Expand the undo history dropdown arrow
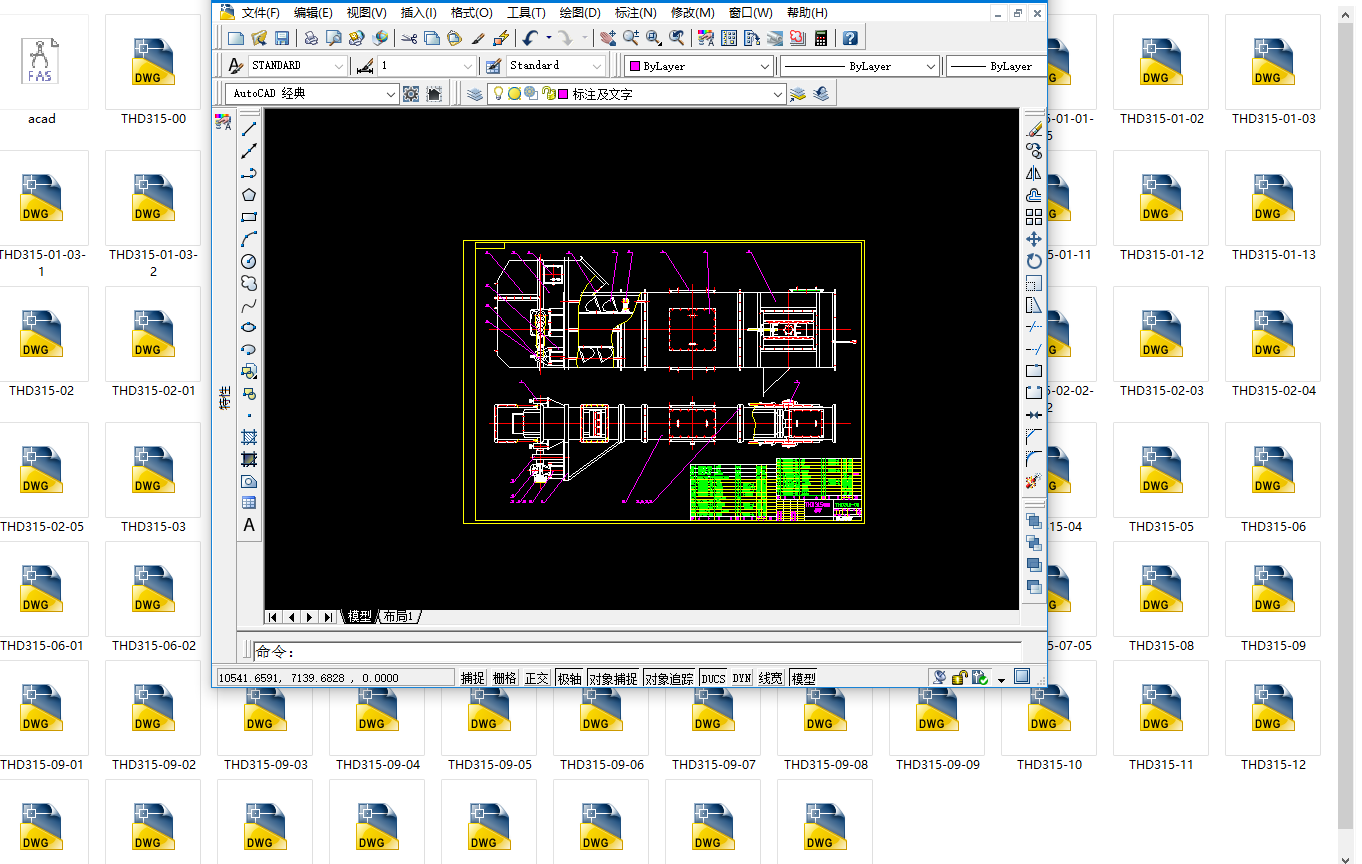This screenshot has width=1362, height=864. pyautogui.click(x=548, y=38)
